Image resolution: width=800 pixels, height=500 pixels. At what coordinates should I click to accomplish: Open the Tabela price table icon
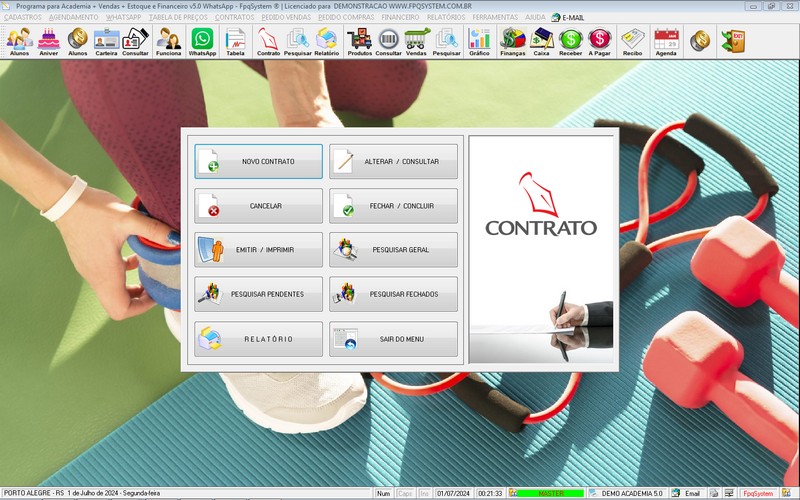pos(235,41)
